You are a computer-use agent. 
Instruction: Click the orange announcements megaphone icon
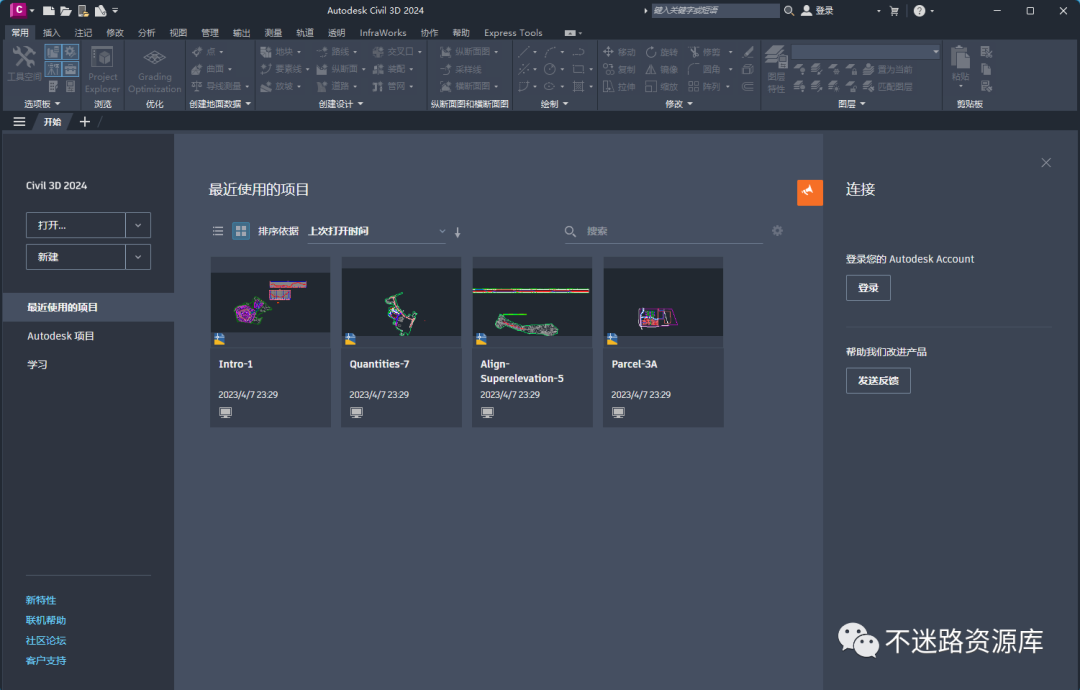pyautogui.click(x=810, y=192)
